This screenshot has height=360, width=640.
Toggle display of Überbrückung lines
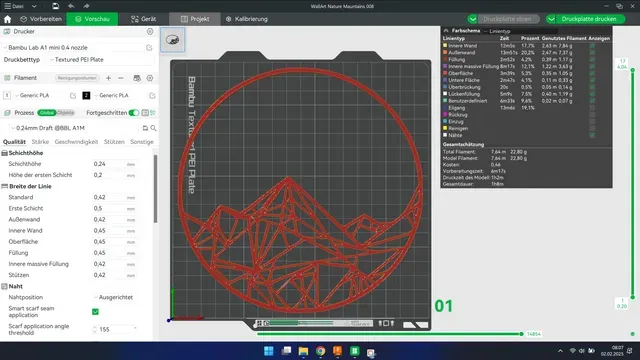592,87
